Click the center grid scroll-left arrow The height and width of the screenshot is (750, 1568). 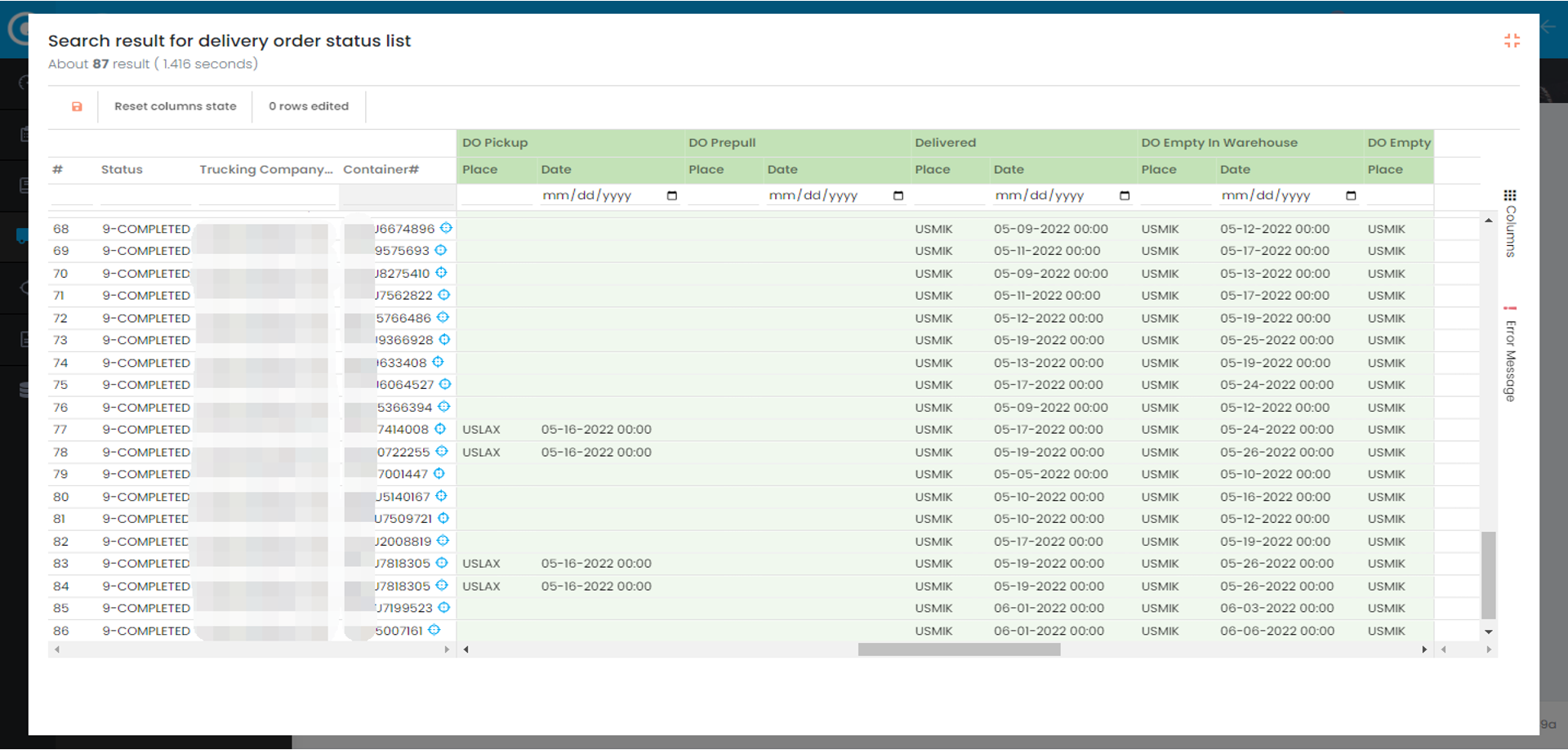pos(465,650)
